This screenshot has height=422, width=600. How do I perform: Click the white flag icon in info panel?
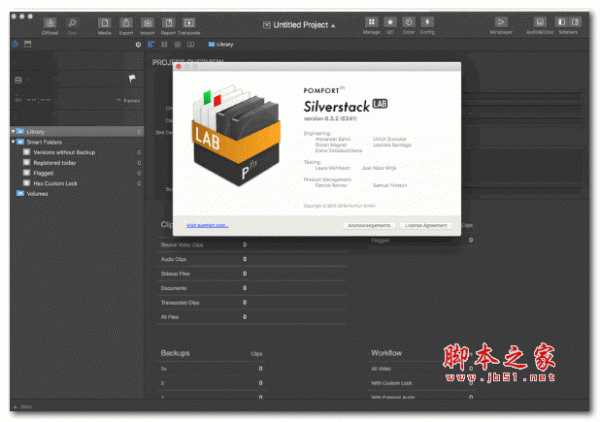pos(132,79)
